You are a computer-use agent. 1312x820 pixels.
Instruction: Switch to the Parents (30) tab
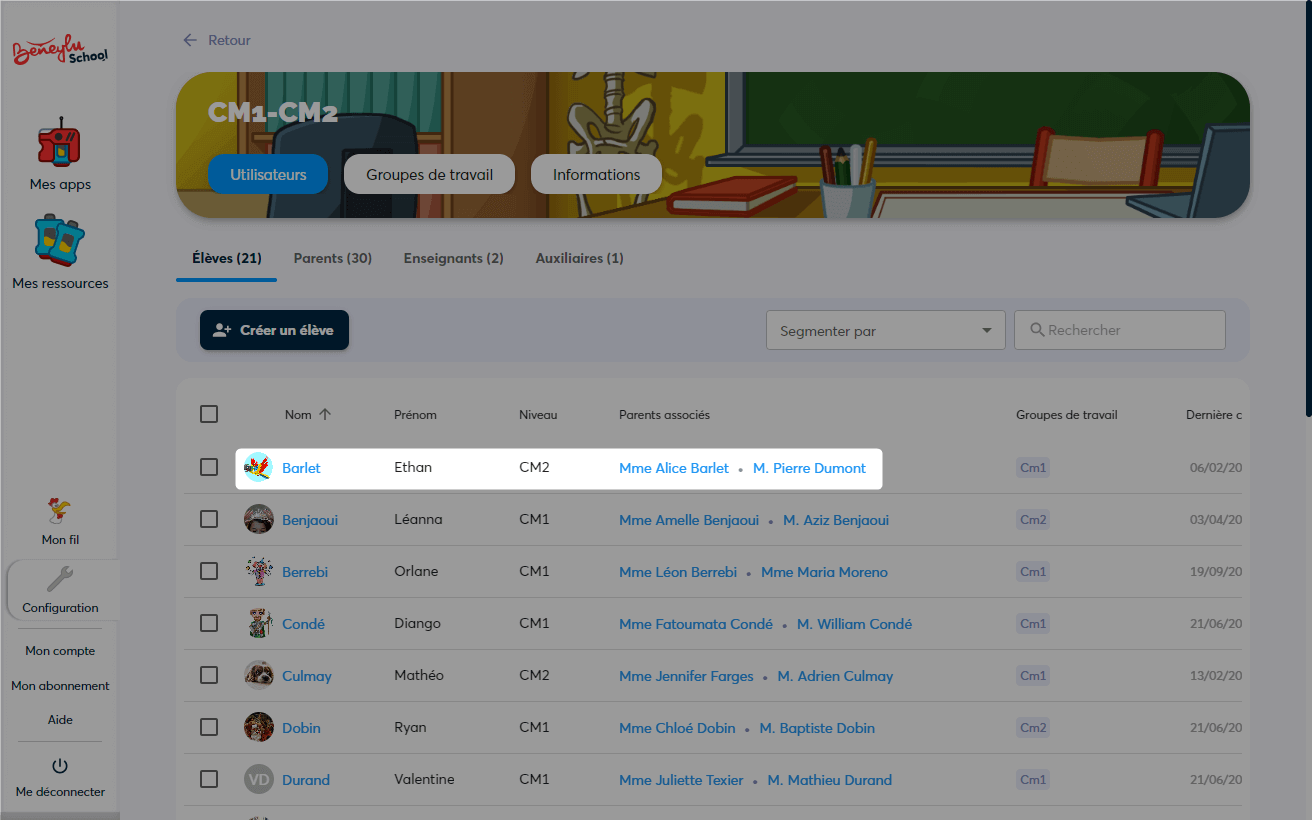point(332,258)
